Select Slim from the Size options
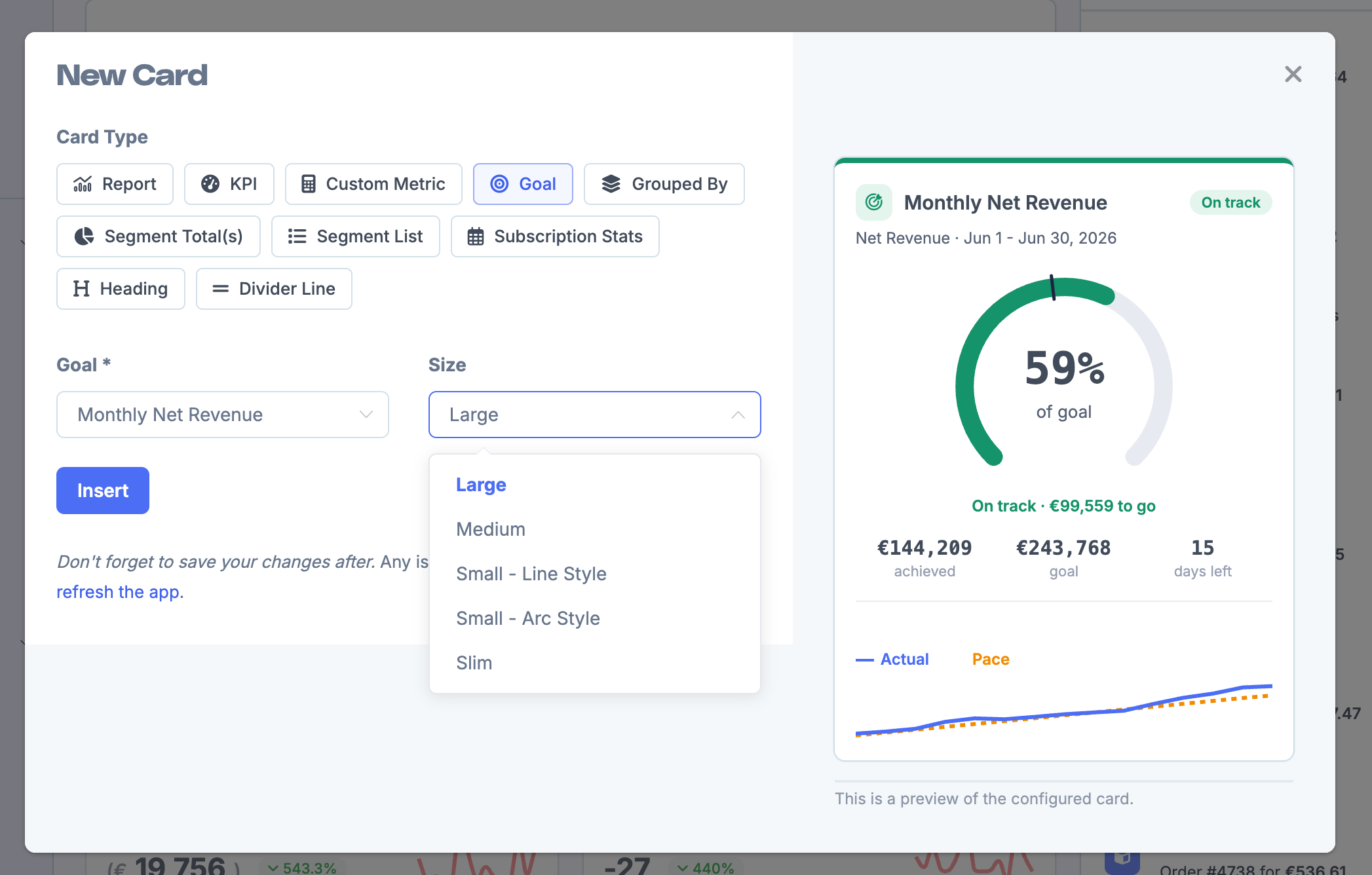 click(x=595, y=663)
